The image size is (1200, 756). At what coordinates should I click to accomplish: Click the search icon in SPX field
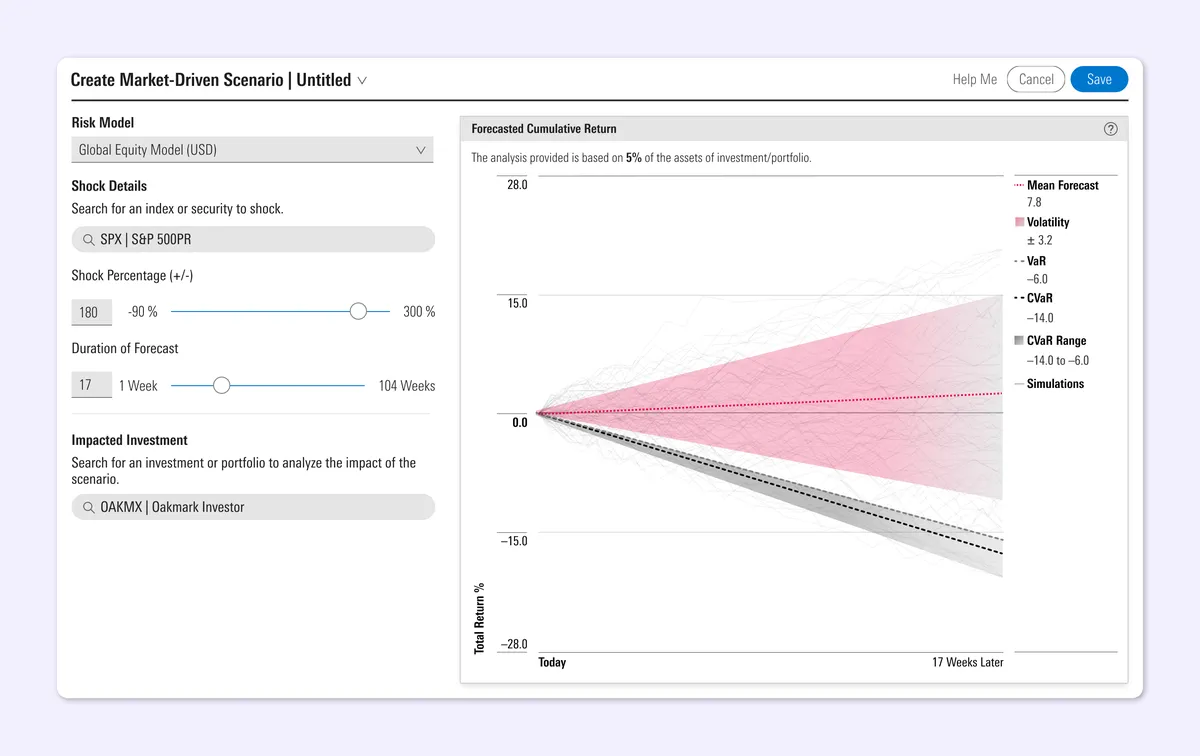[88, 240]
